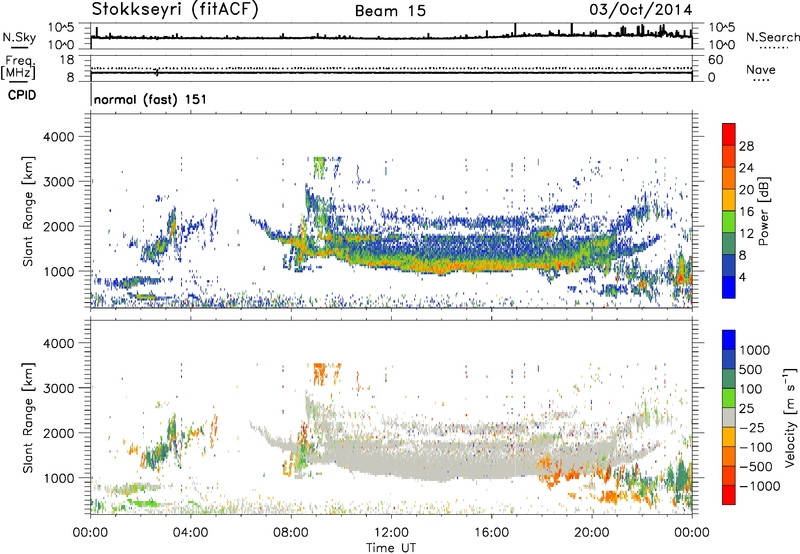Pick the light green Power segment between 12 and 16
This screenshot has width=800, height=554.
[x=729, y=222]
